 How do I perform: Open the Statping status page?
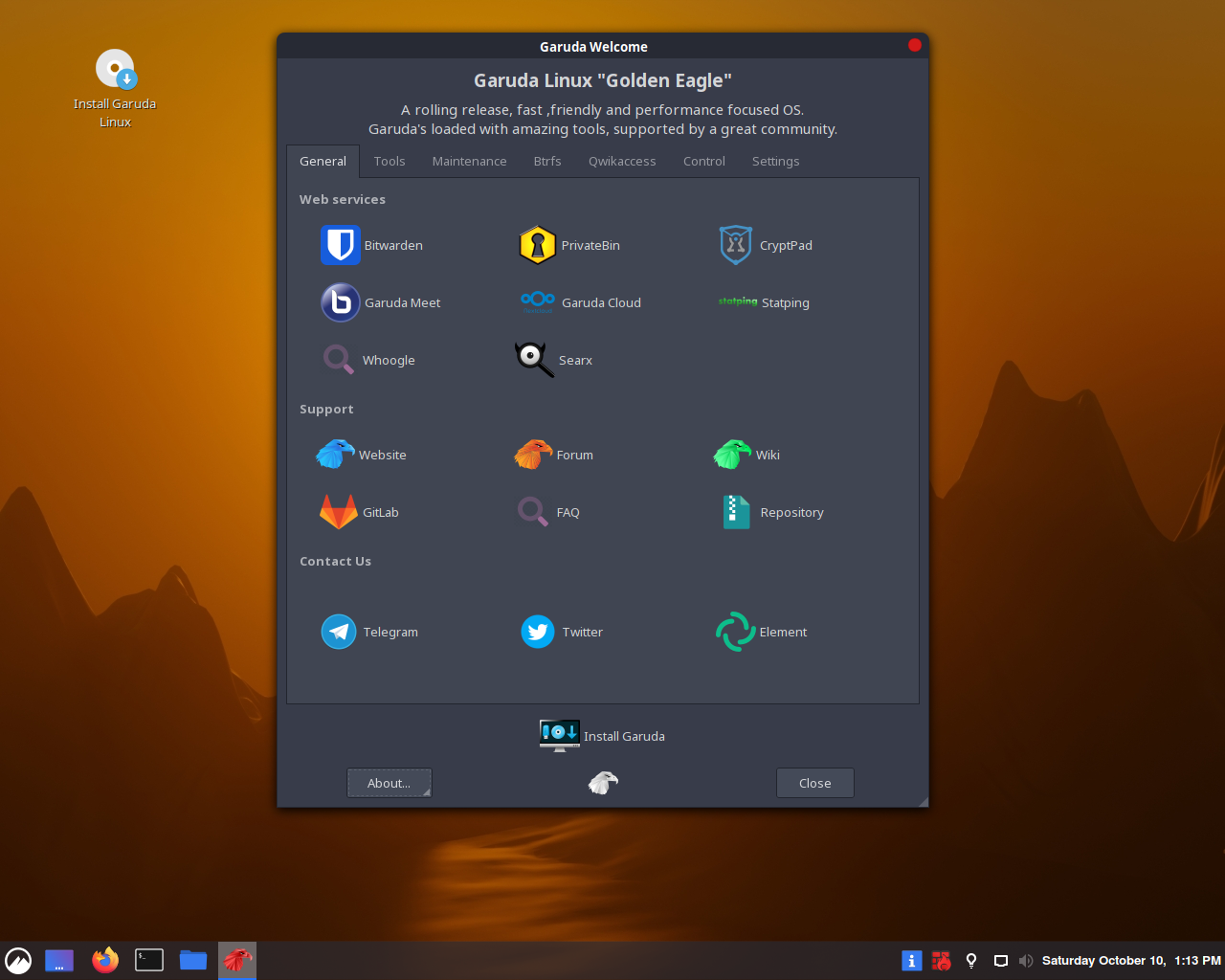(764, 302)
